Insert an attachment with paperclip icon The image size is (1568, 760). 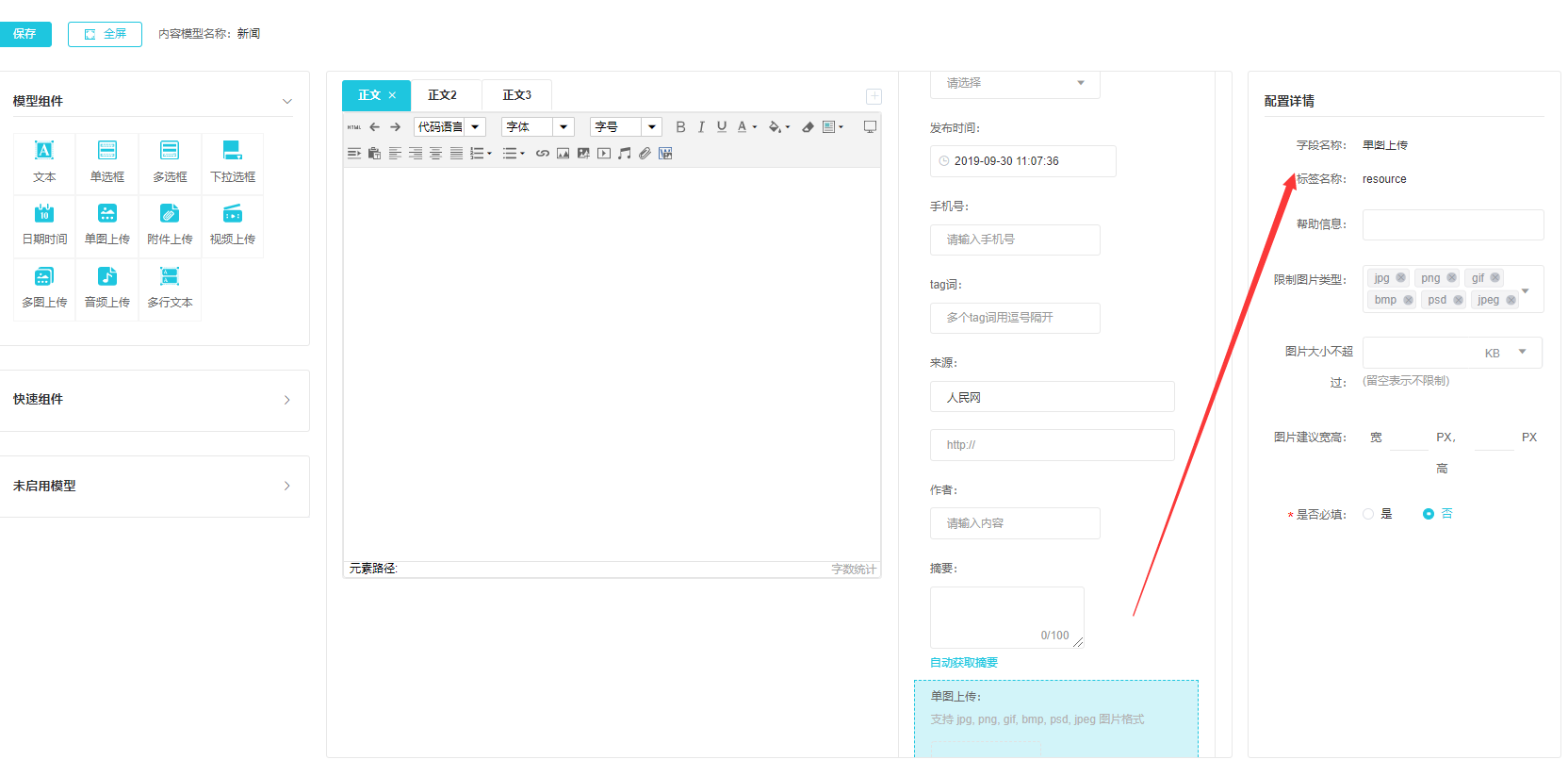pos(645,154)
